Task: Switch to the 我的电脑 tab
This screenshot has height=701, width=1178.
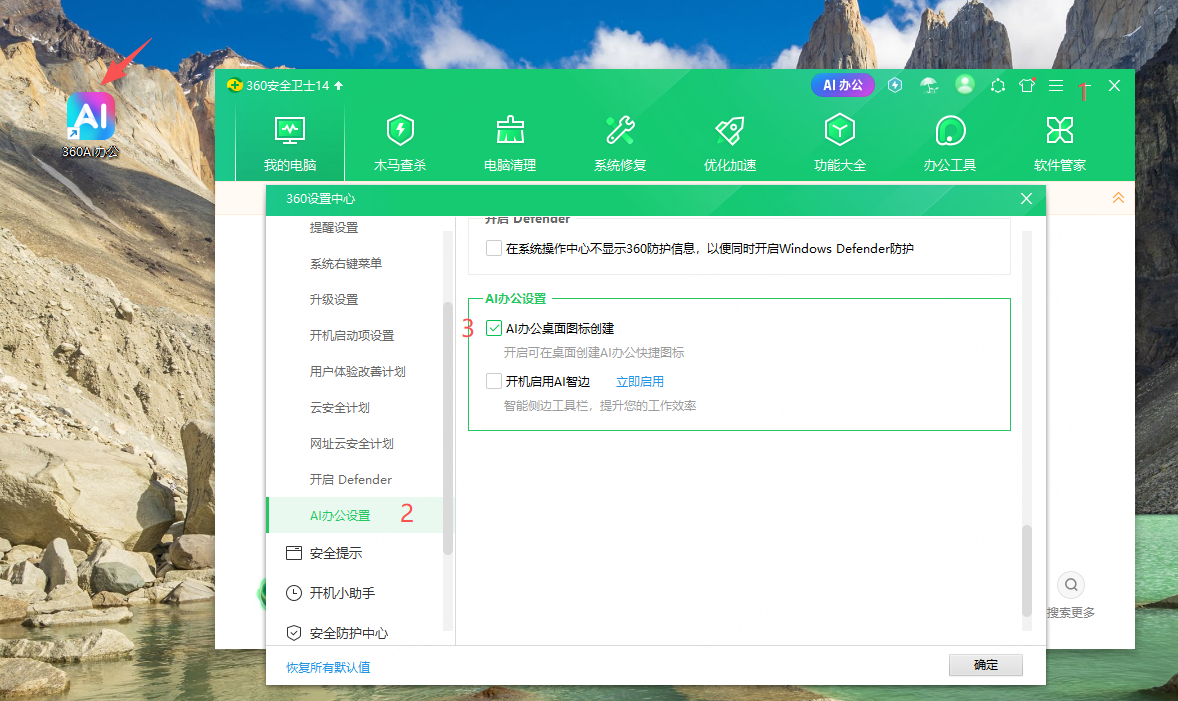Action: point(289,140)
